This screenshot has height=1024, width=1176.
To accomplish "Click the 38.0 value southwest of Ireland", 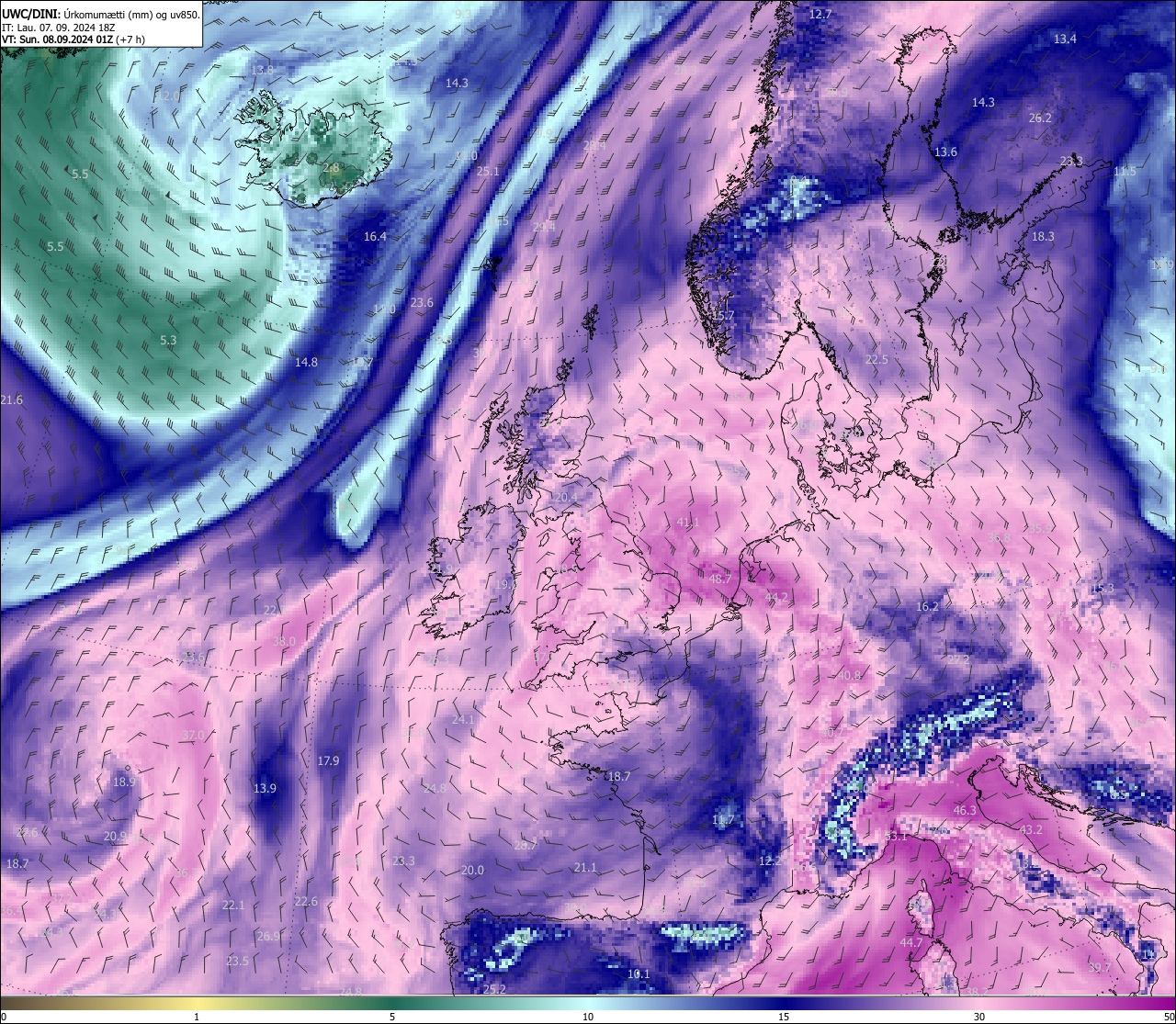I will 285,641.
